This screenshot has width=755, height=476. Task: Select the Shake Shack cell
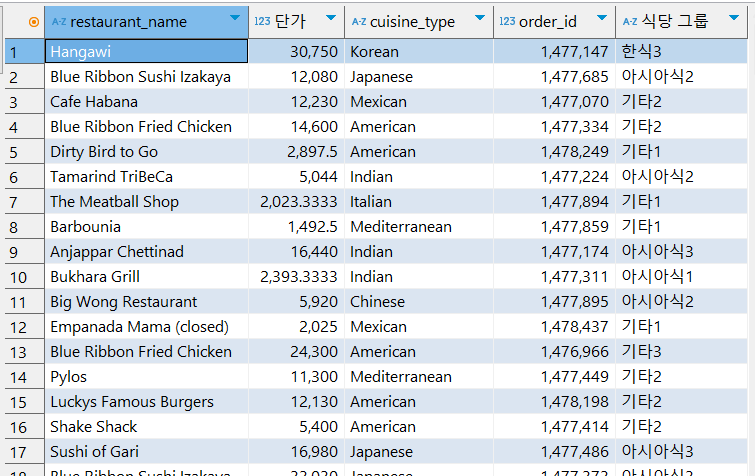(146, 427)
